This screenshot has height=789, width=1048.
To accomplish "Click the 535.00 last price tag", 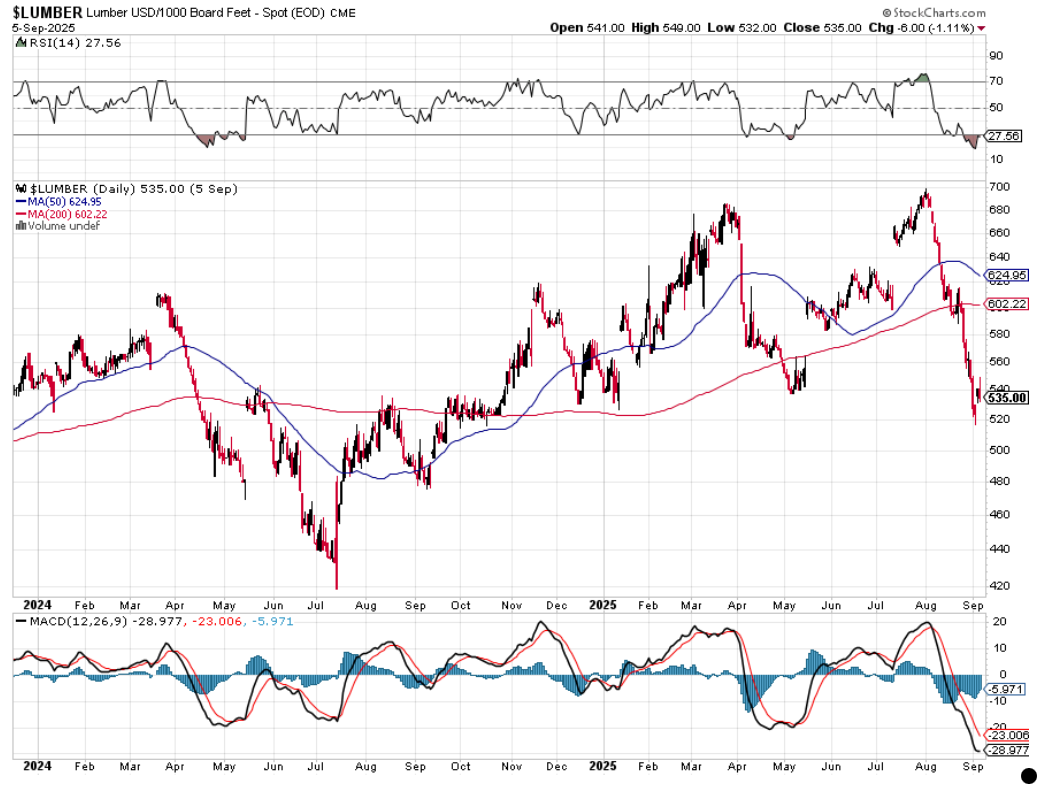I will coord(1005,397).
